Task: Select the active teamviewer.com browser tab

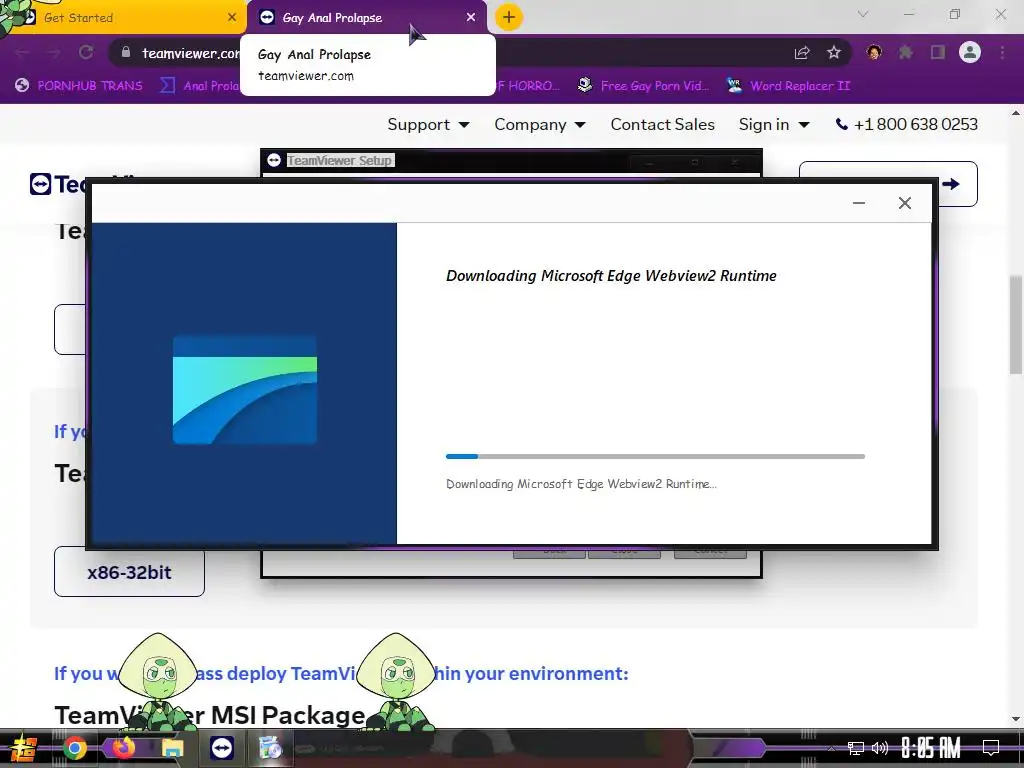Action: (x=366, y=18)
